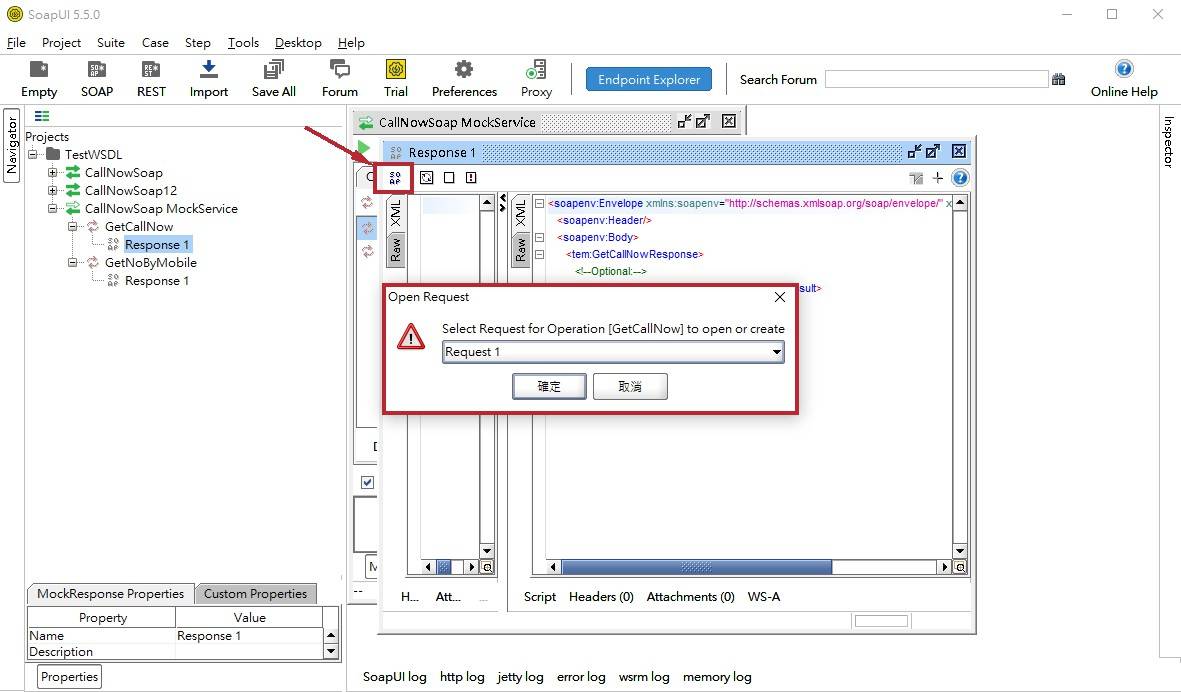Select Response 1 under GetNoByMobile
1181x692 pixels.
pos(157,281)
